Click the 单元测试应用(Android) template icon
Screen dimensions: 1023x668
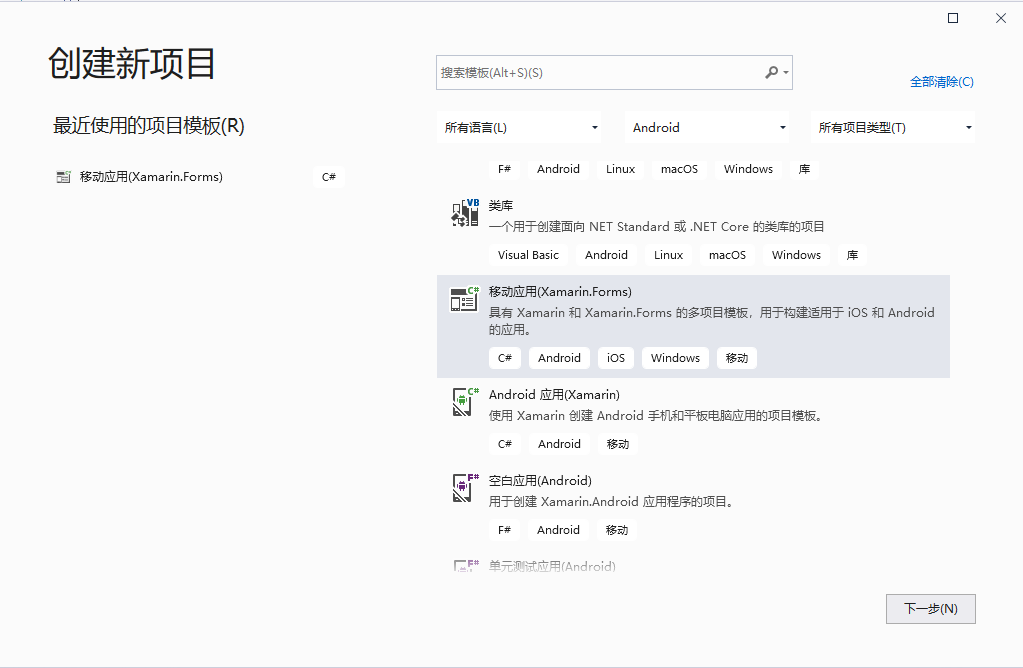(465, 566)
